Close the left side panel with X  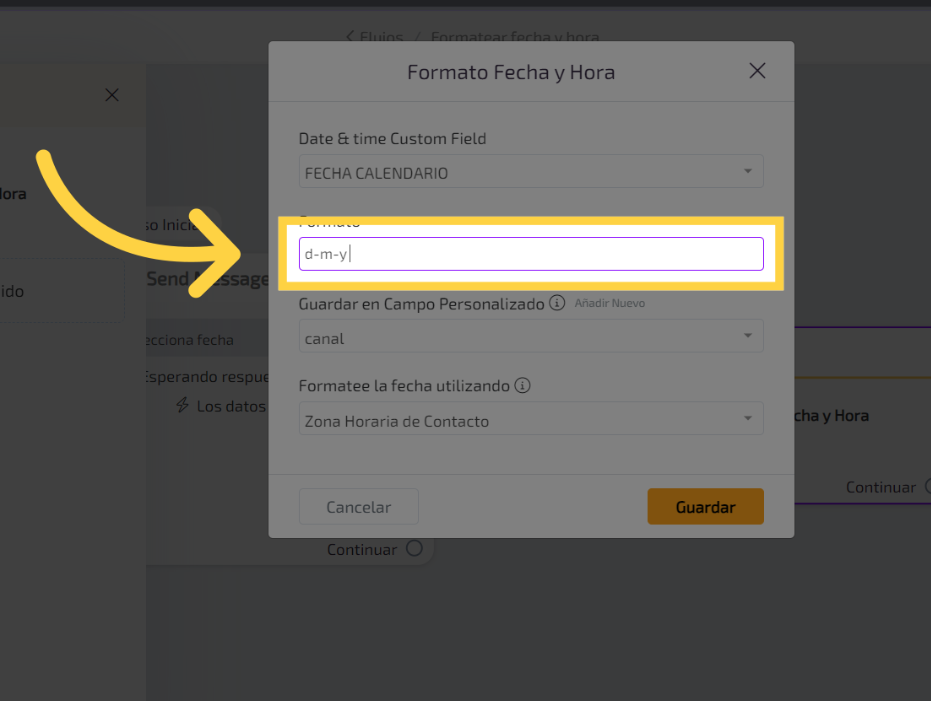112,95
